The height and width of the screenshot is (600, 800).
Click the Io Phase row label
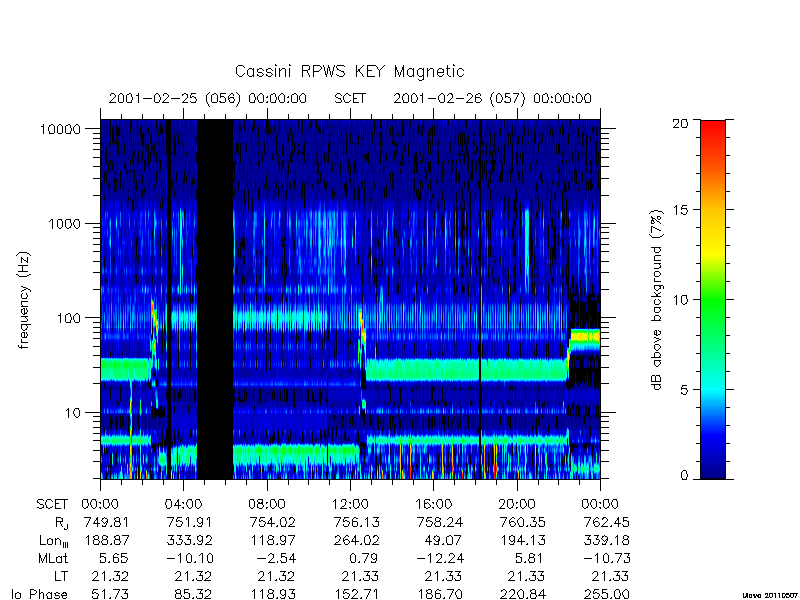(41, 594)
